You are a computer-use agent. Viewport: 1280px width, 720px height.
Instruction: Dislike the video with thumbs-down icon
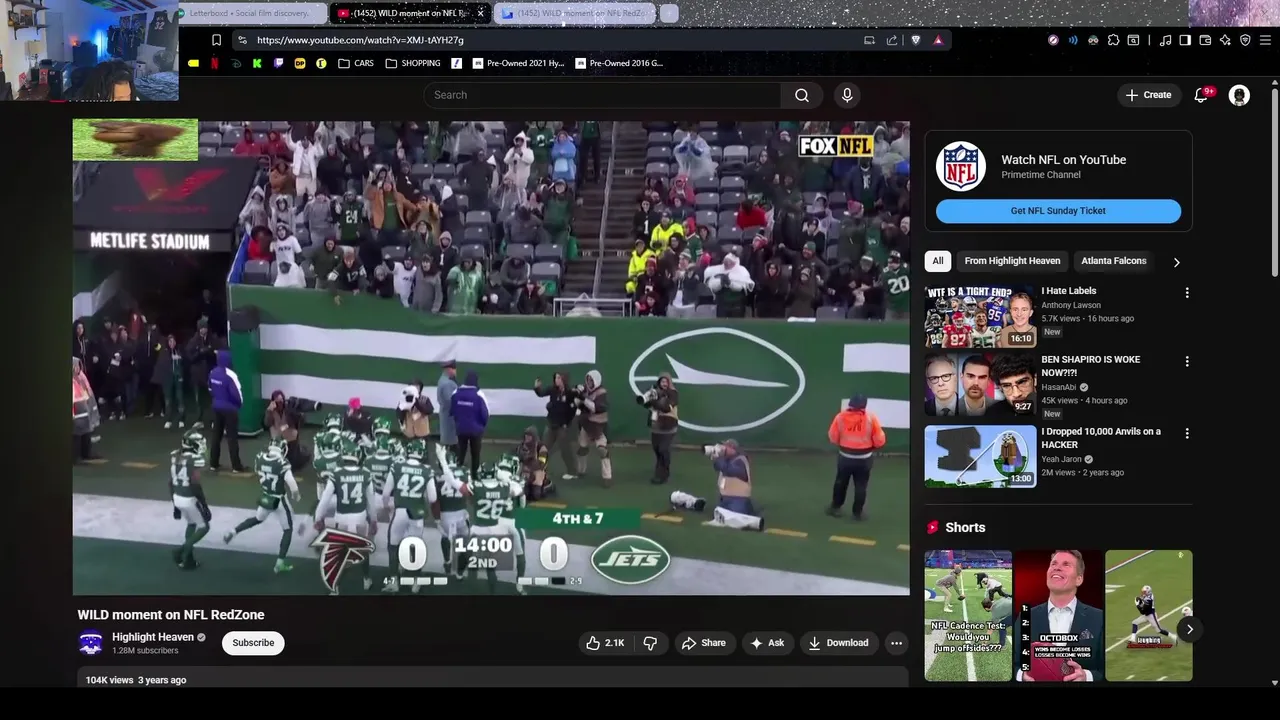click(x=650, y=643)
